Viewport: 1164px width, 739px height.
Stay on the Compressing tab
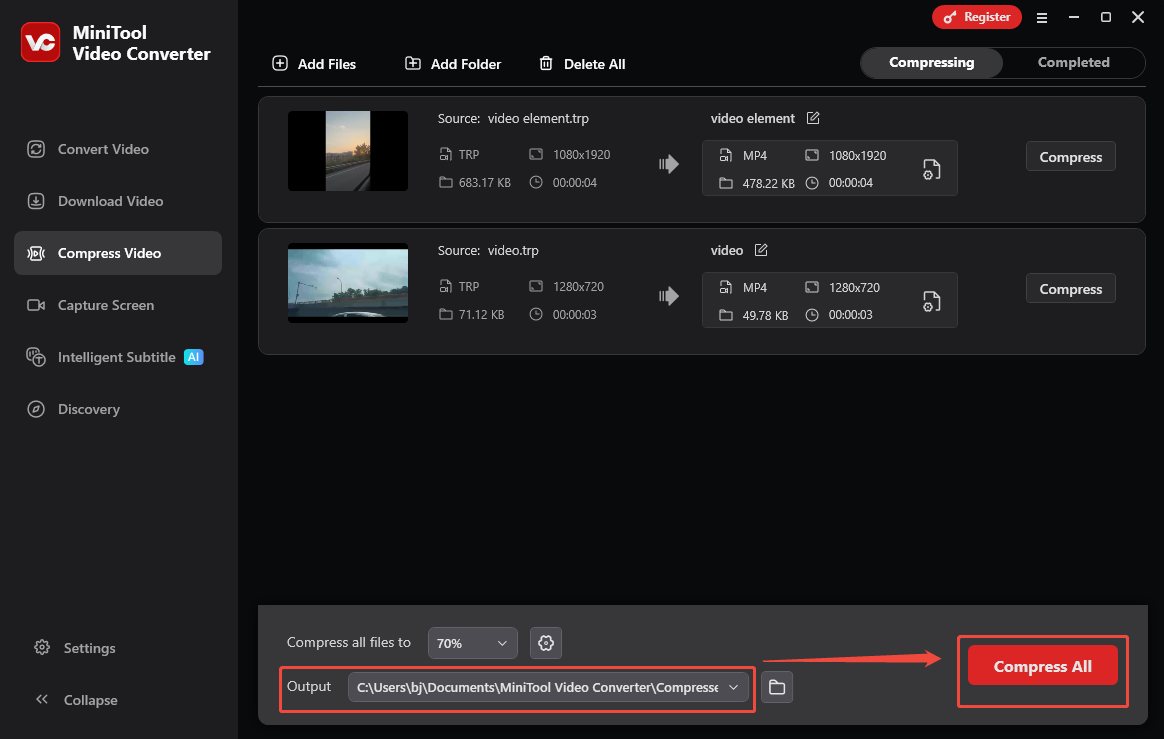(931, 62)
